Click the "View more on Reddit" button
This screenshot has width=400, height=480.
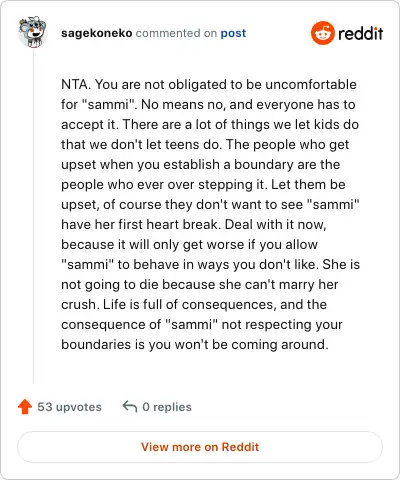[x=200, y=447]
